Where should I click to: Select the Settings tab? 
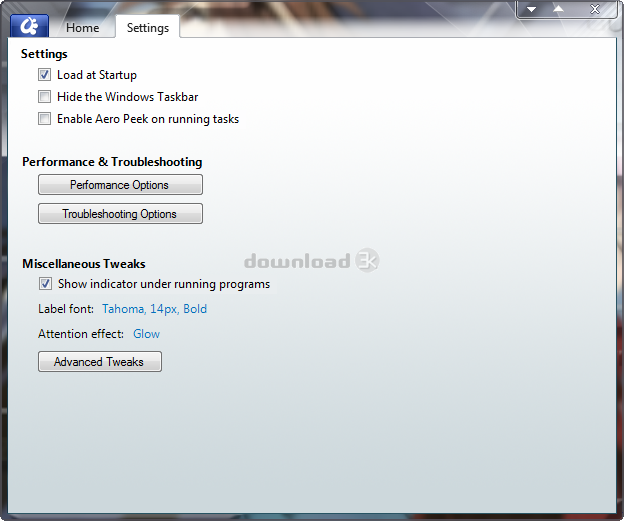coord(148,28)
